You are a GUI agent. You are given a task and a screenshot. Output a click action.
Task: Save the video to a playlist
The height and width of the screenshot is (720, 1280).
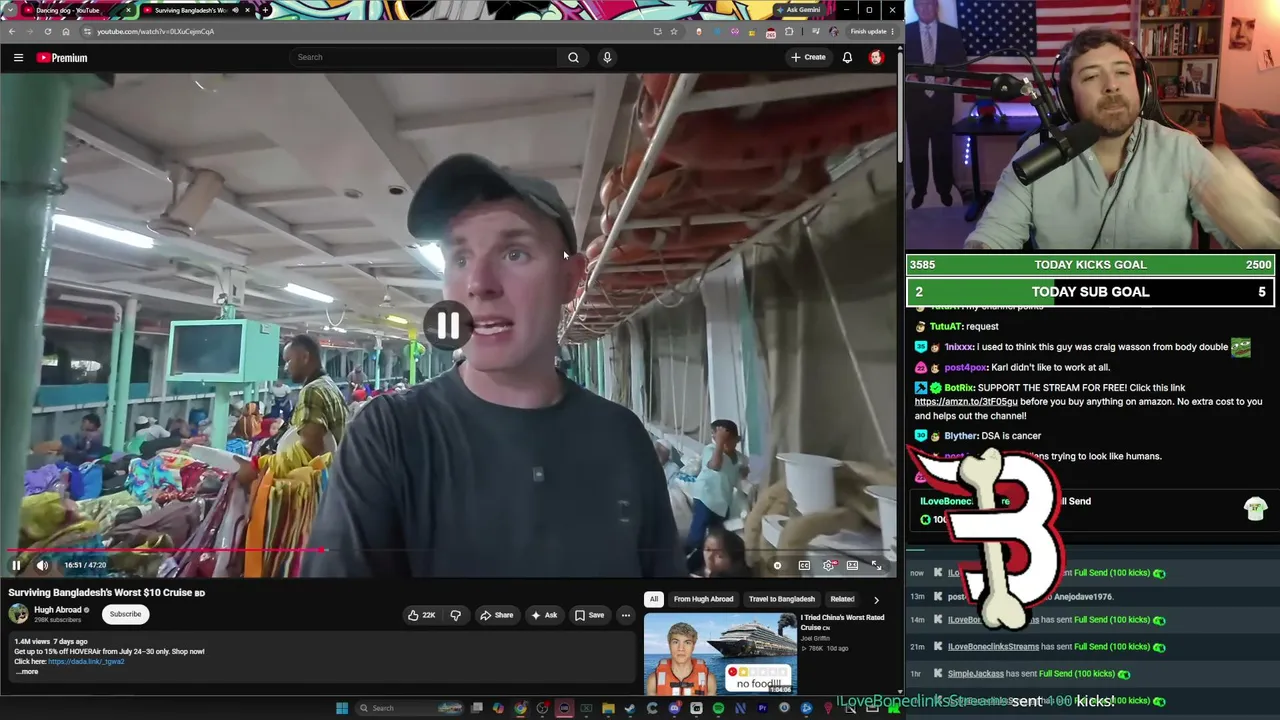pyautogui.click(x=589, y=615)
